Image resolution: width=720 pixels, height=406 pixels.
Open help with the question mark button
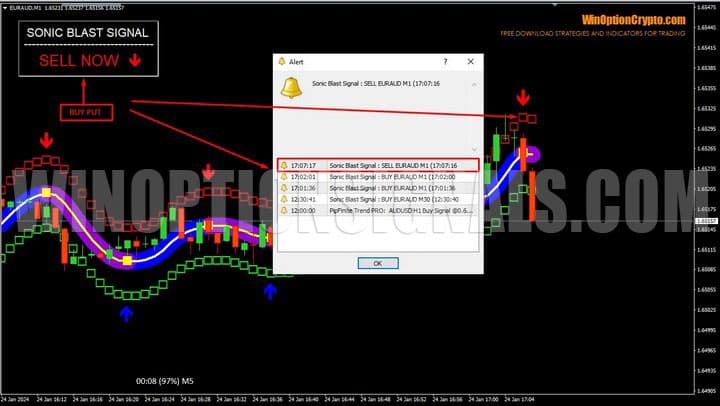tap(446, 61)
